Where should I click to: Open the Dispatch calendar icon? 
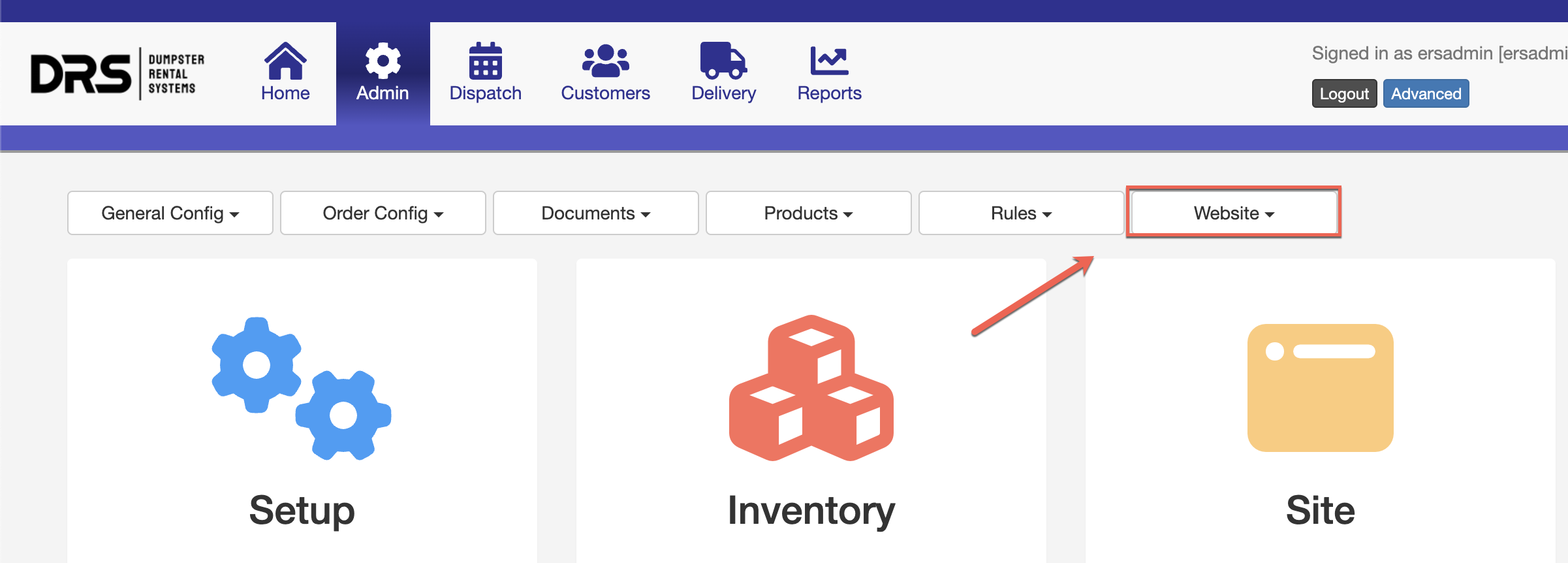[485, 61]
